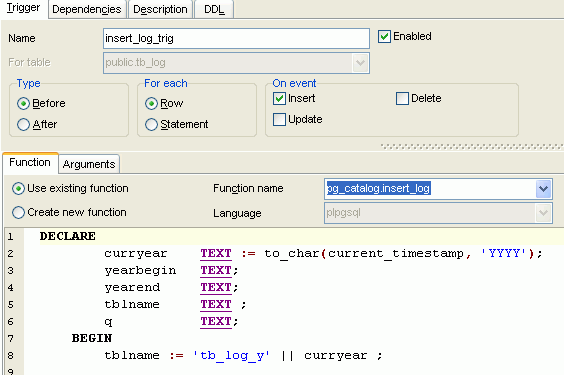The height and width of the screenshot is (375, 564).
Task: Open the Function name dropdown arrow
Action: pyautogui.click(x=543, y=188)
